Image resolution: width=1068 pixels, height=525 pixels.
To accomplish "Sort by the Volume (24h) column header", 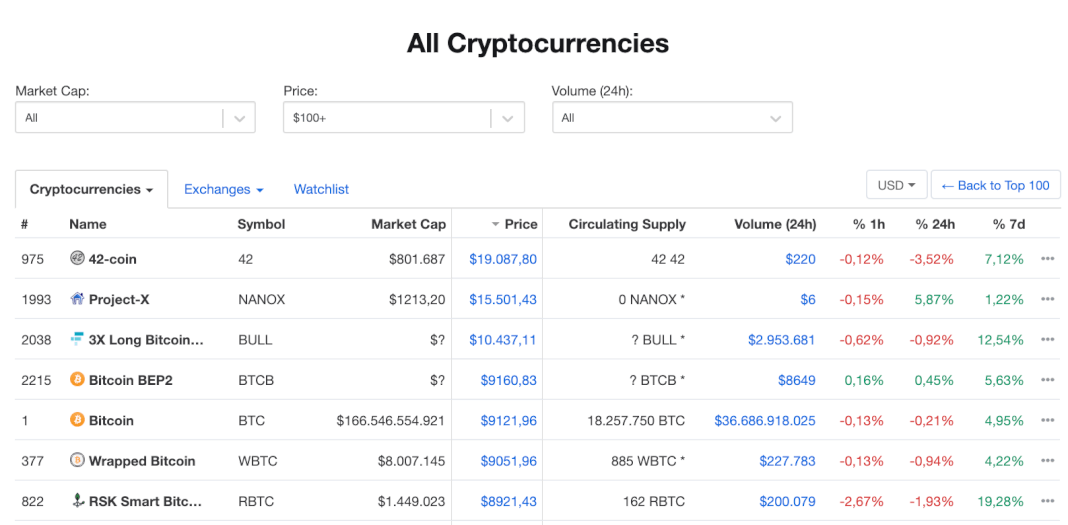I will (x=775, y=224).
